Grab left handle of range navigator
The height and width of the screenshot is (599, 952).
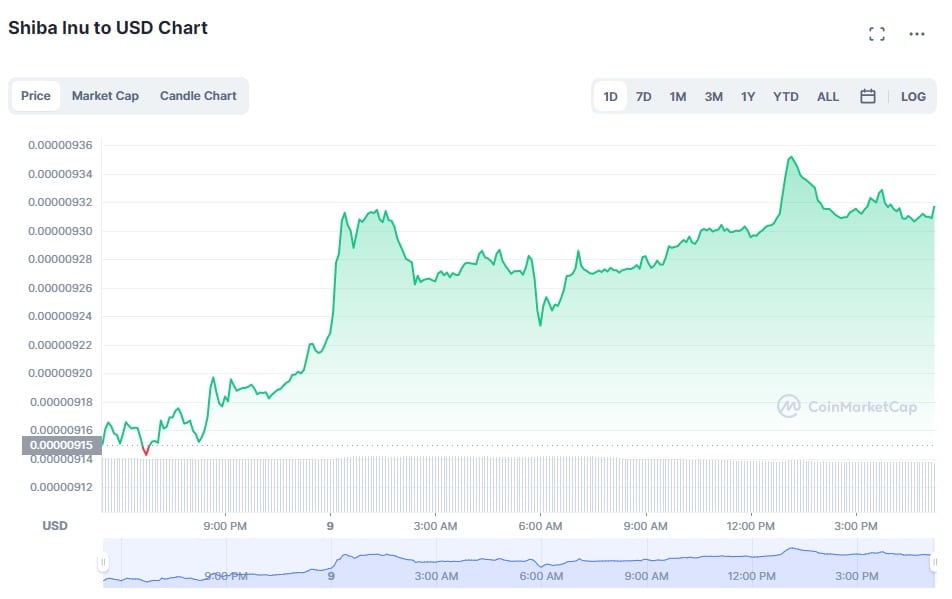tap(103, 563)
